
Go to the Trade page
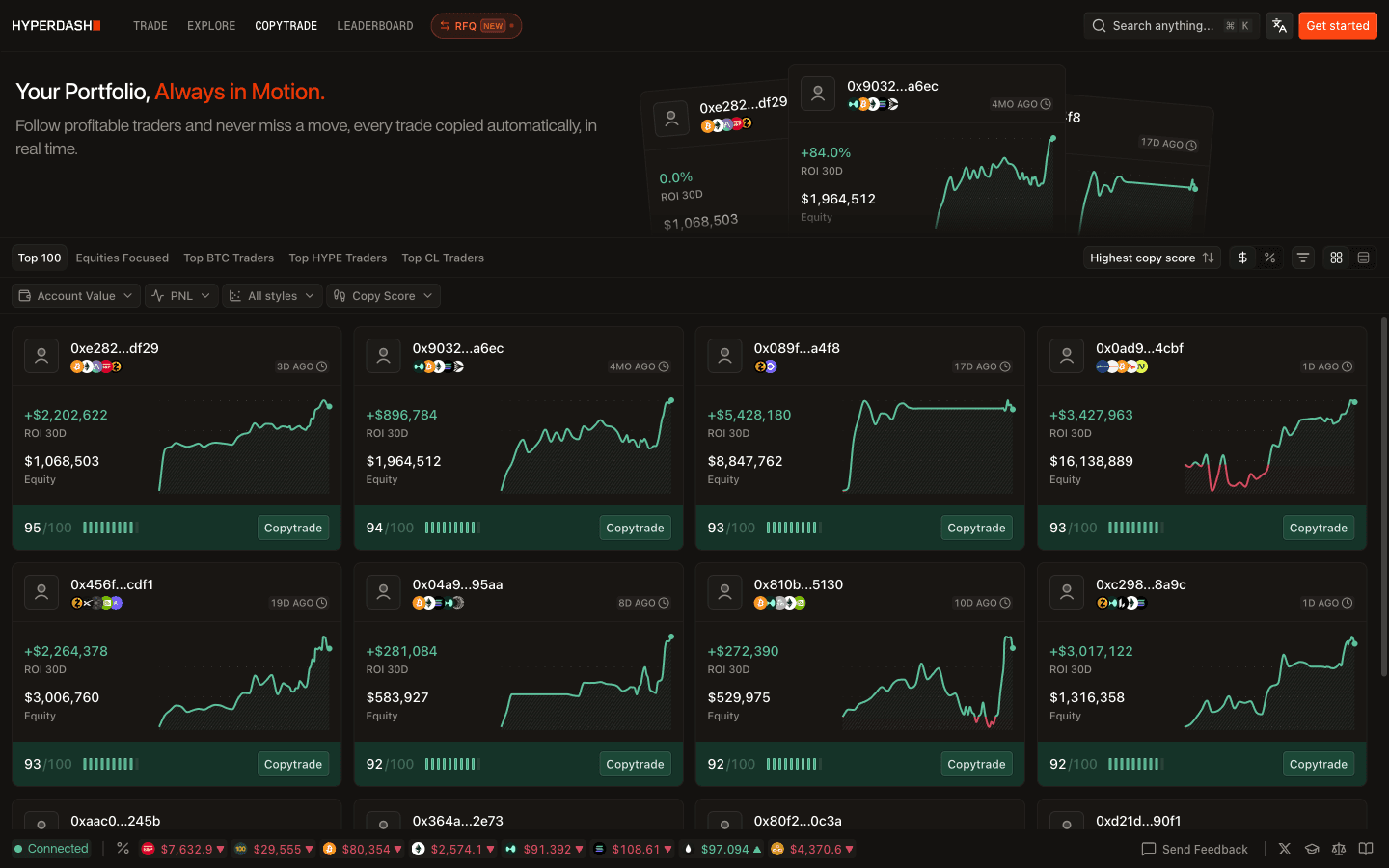pyautogui.click(x=150, y=26)
